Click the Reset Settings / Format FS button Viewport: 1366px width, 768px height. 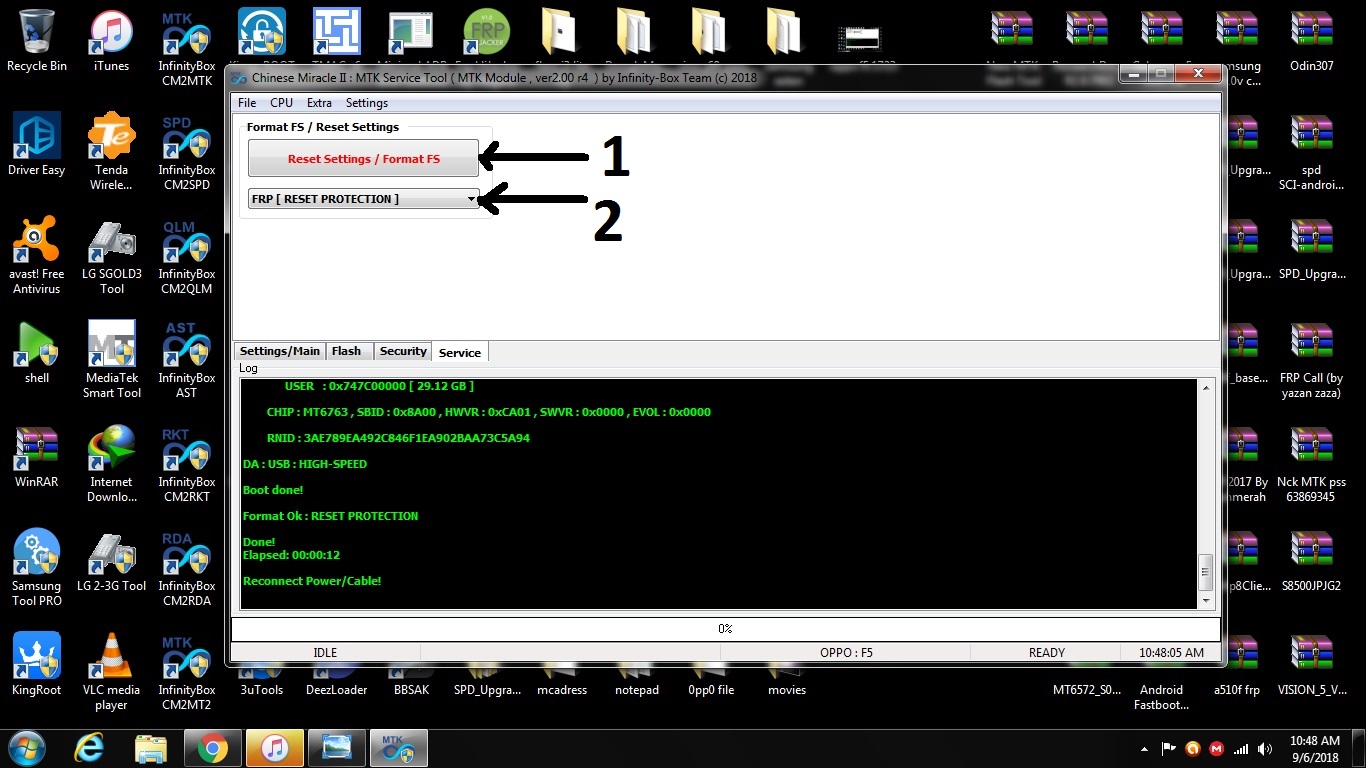tap(364, 159)
